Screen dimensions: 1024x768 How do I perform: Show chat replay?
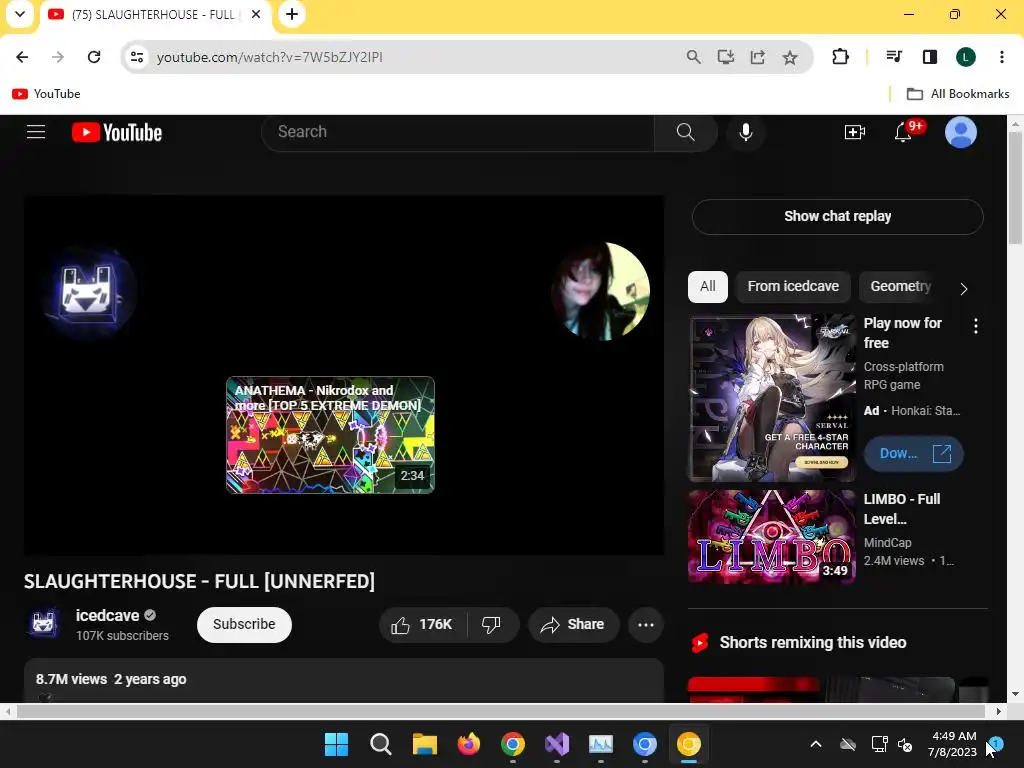point(837,216)
